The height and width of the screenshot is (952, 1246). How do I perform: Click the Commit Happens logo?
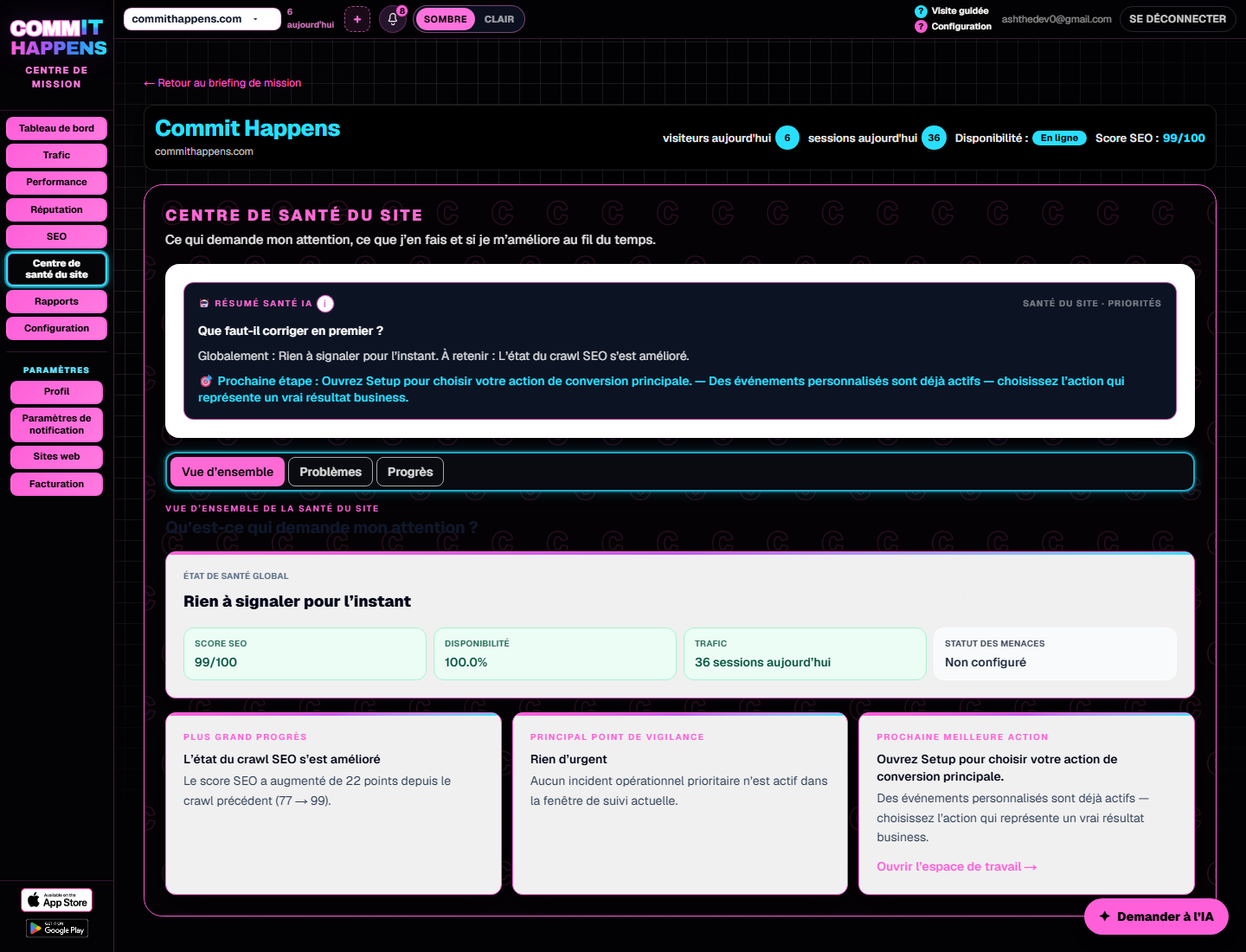(57, 38)
